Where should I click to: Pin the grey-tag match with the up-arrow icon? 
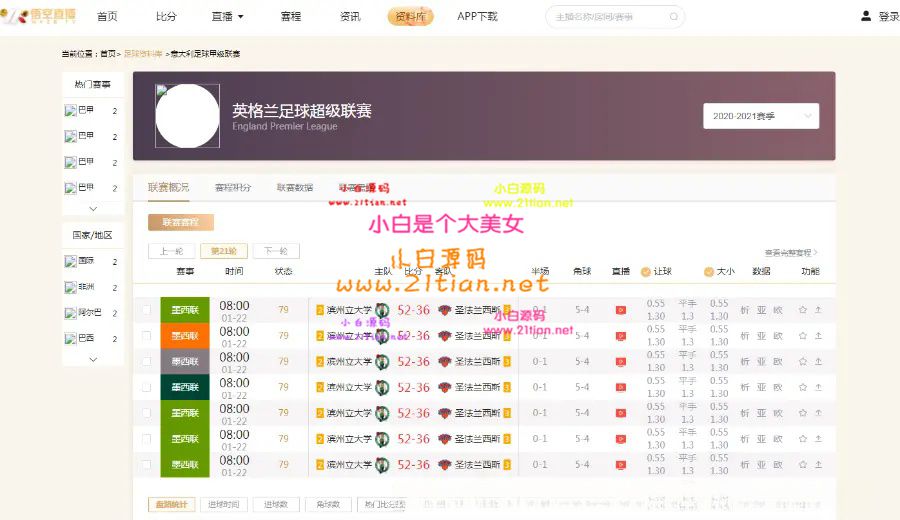pos(818,362)
